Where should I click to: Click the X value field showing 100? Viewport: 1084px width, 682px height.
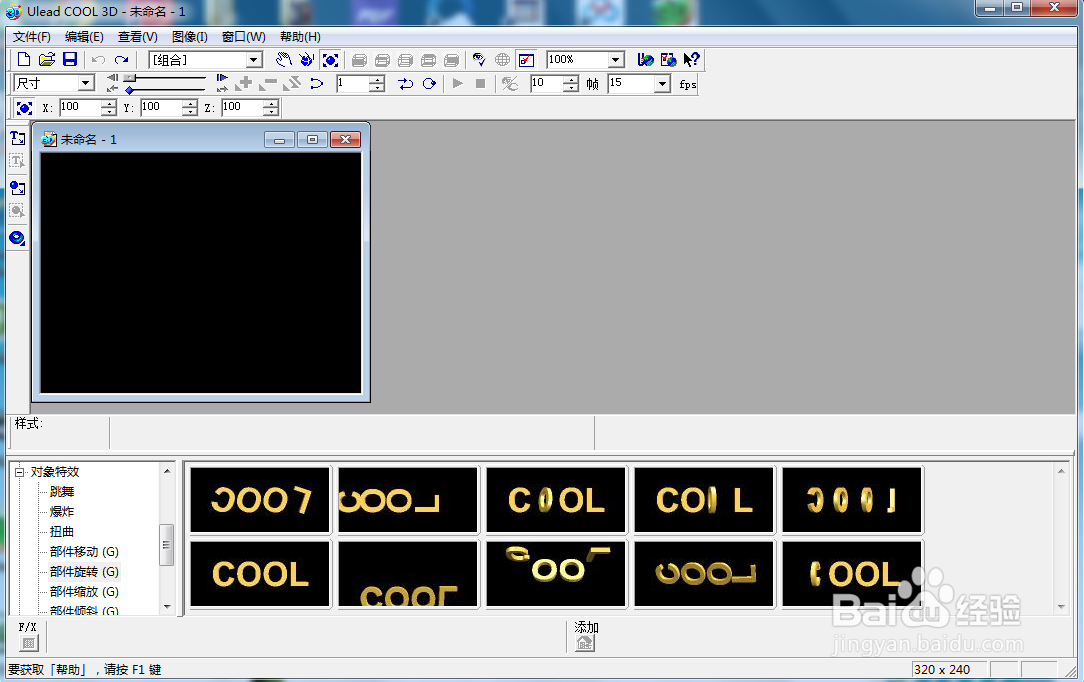click(x=80, y=107)
